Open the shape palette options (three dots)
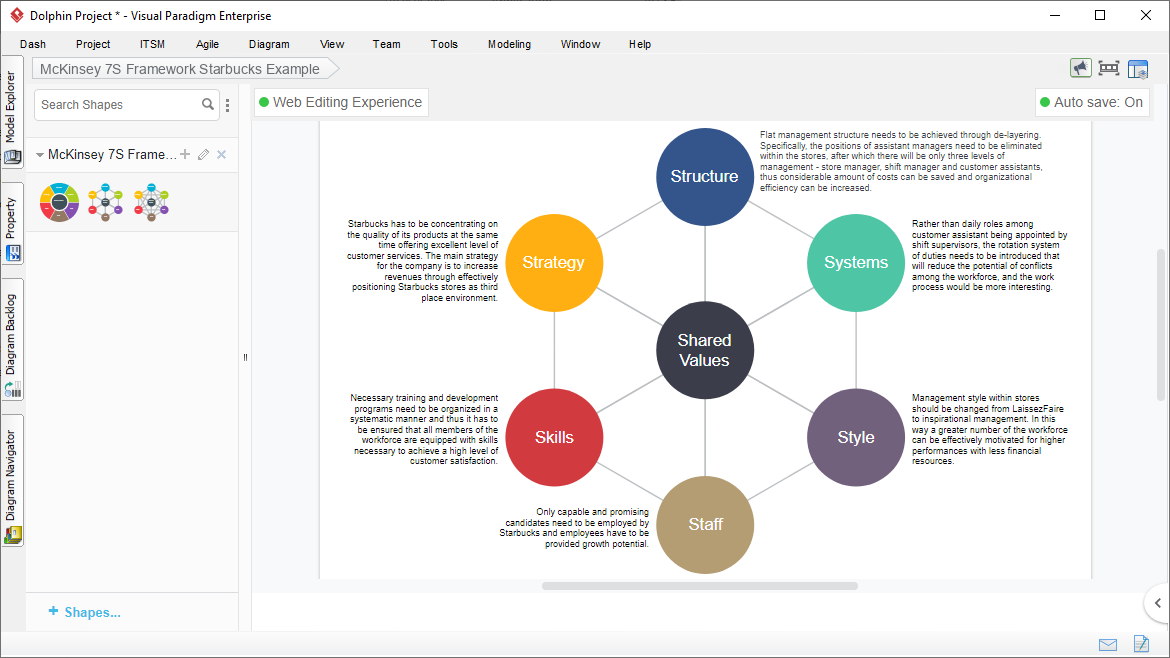 pyautogui.click(x=228, y=105)
